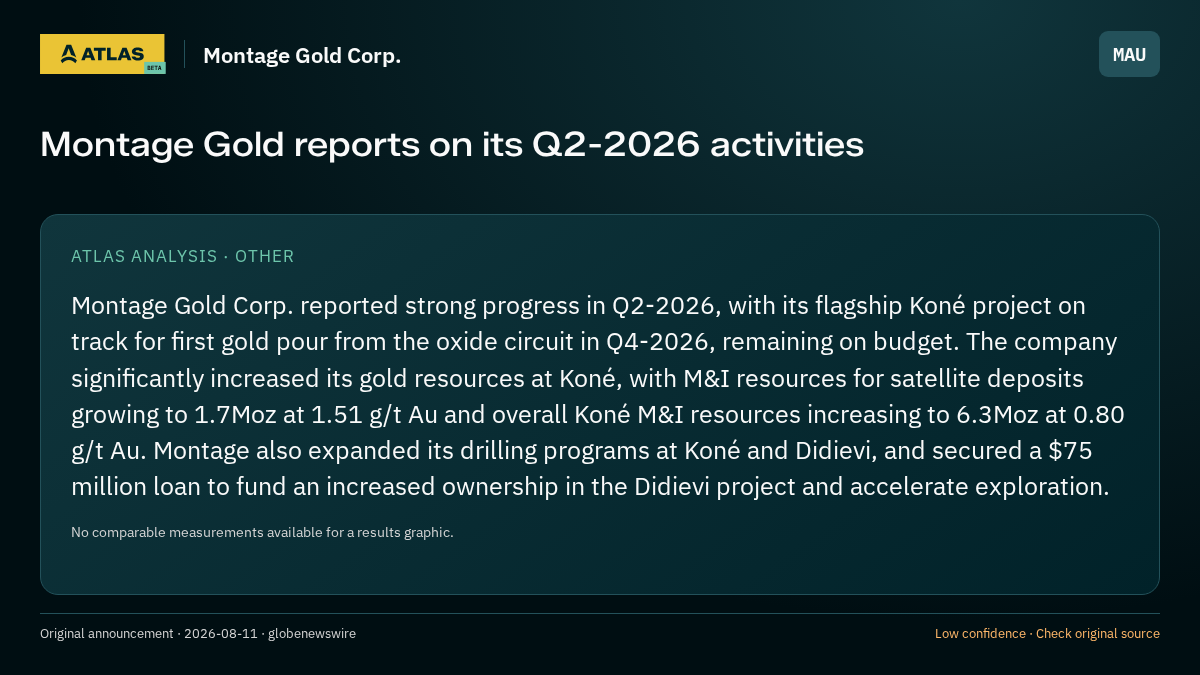
Task: Click the original announcement globenewswire footer text
Action: [x=198, y=633]
